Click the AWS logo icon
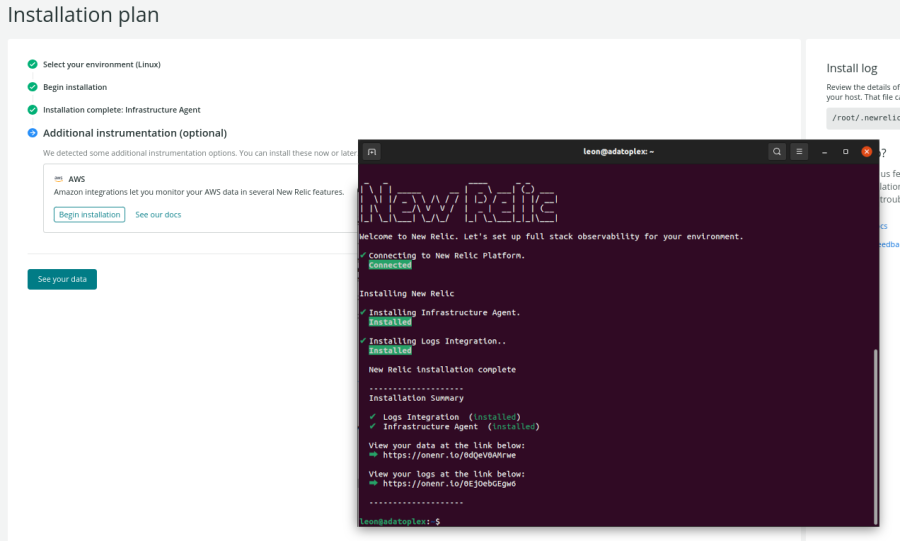This screenshot has width=900, height=541. point(59,178)
